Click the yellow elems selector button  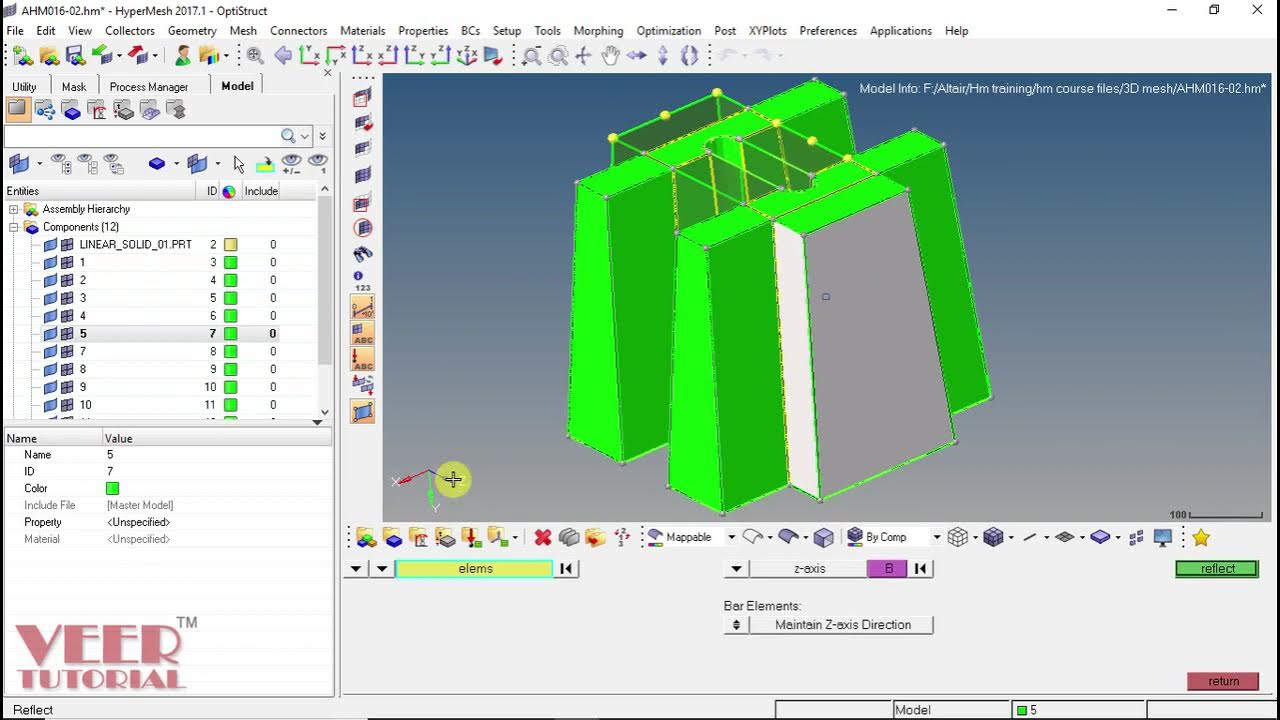click(474, 569)
